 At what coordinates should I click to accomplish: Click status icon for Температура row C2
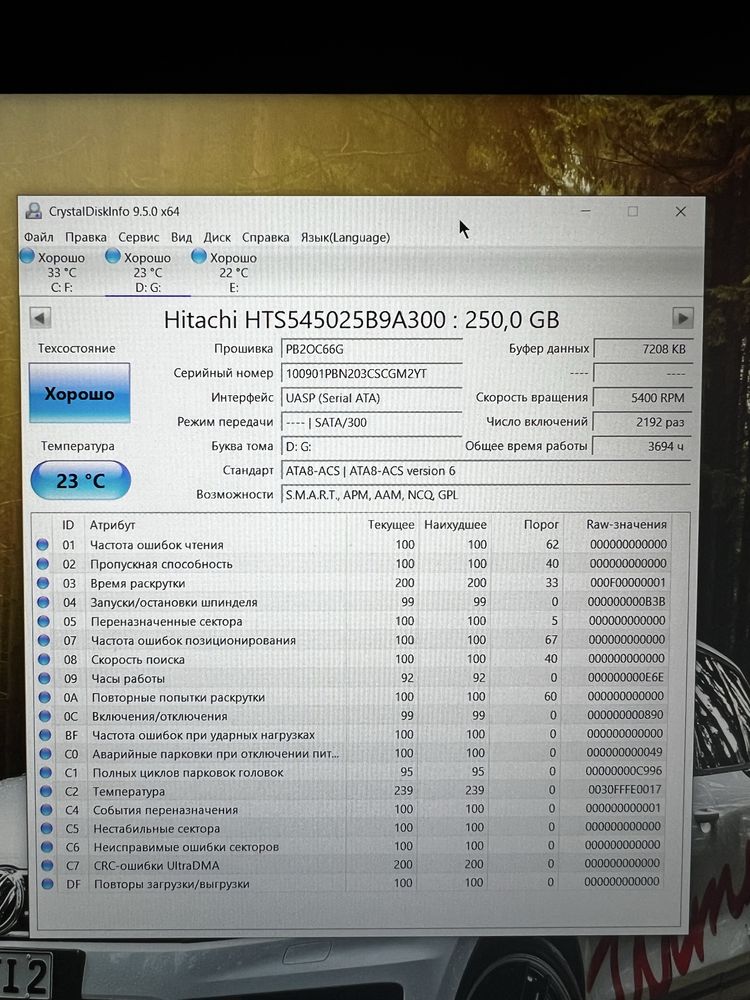[46, 791]
